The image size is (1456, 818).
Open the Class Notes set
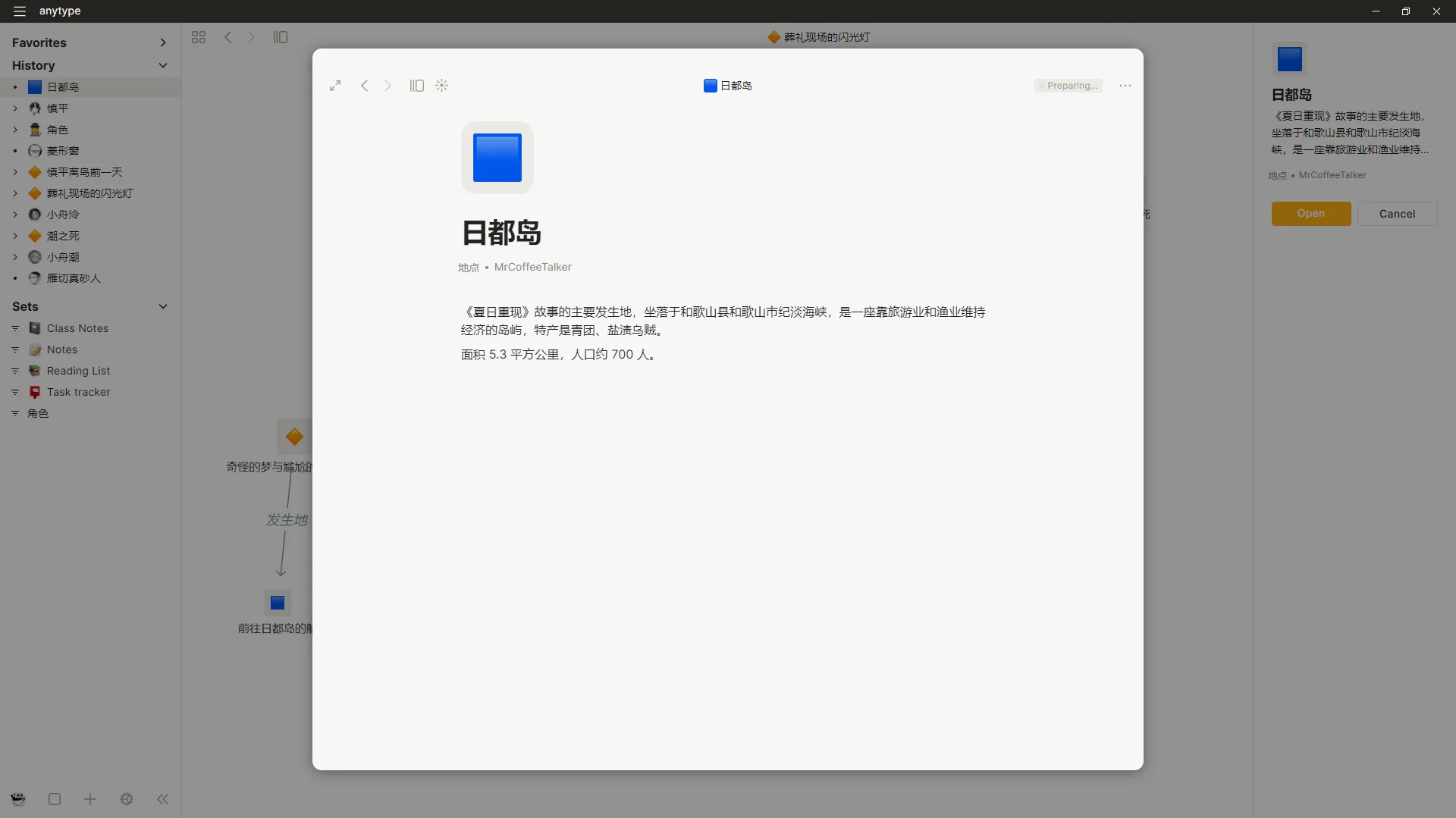(x=77, y=328)
